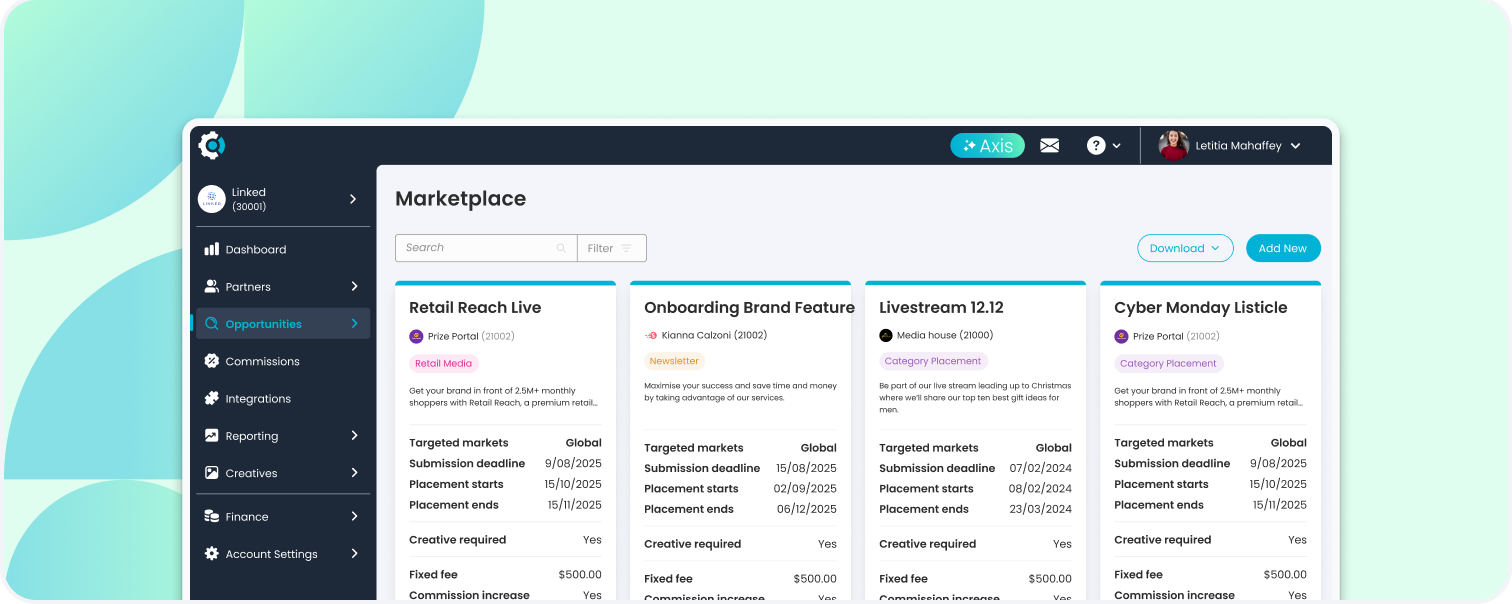Click Category Placement tag on Cyber Monday Listicle

pos(1168,364)
